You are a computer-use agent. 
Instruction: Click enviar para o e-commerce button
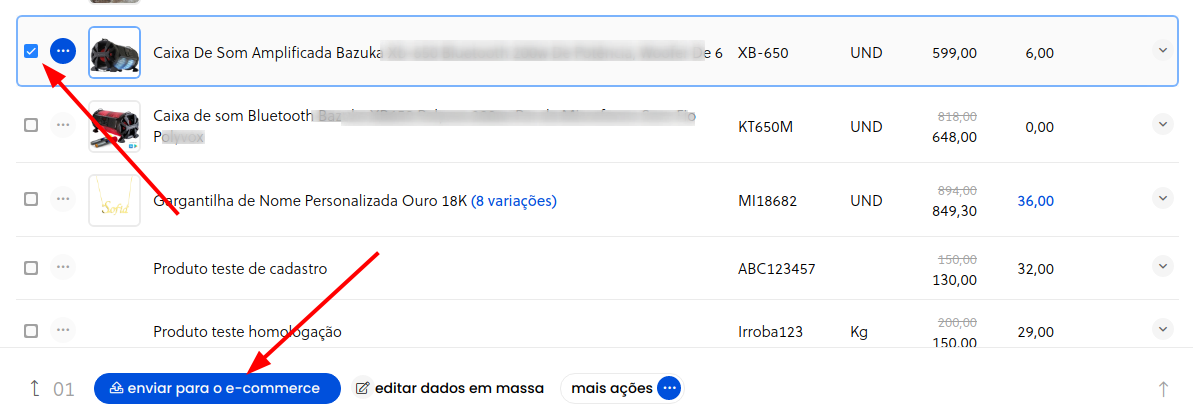[x=217, y=388]
